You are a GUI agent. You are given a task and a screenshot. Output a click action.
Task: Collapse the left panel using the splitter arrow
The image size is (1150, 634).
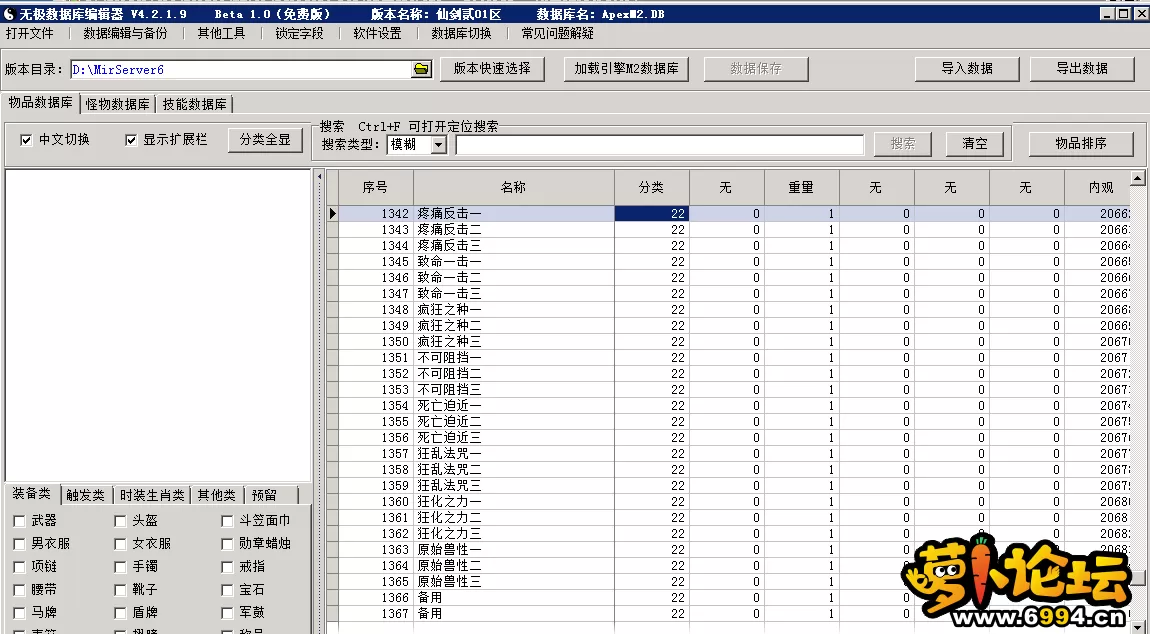click(x=319, y=177)
